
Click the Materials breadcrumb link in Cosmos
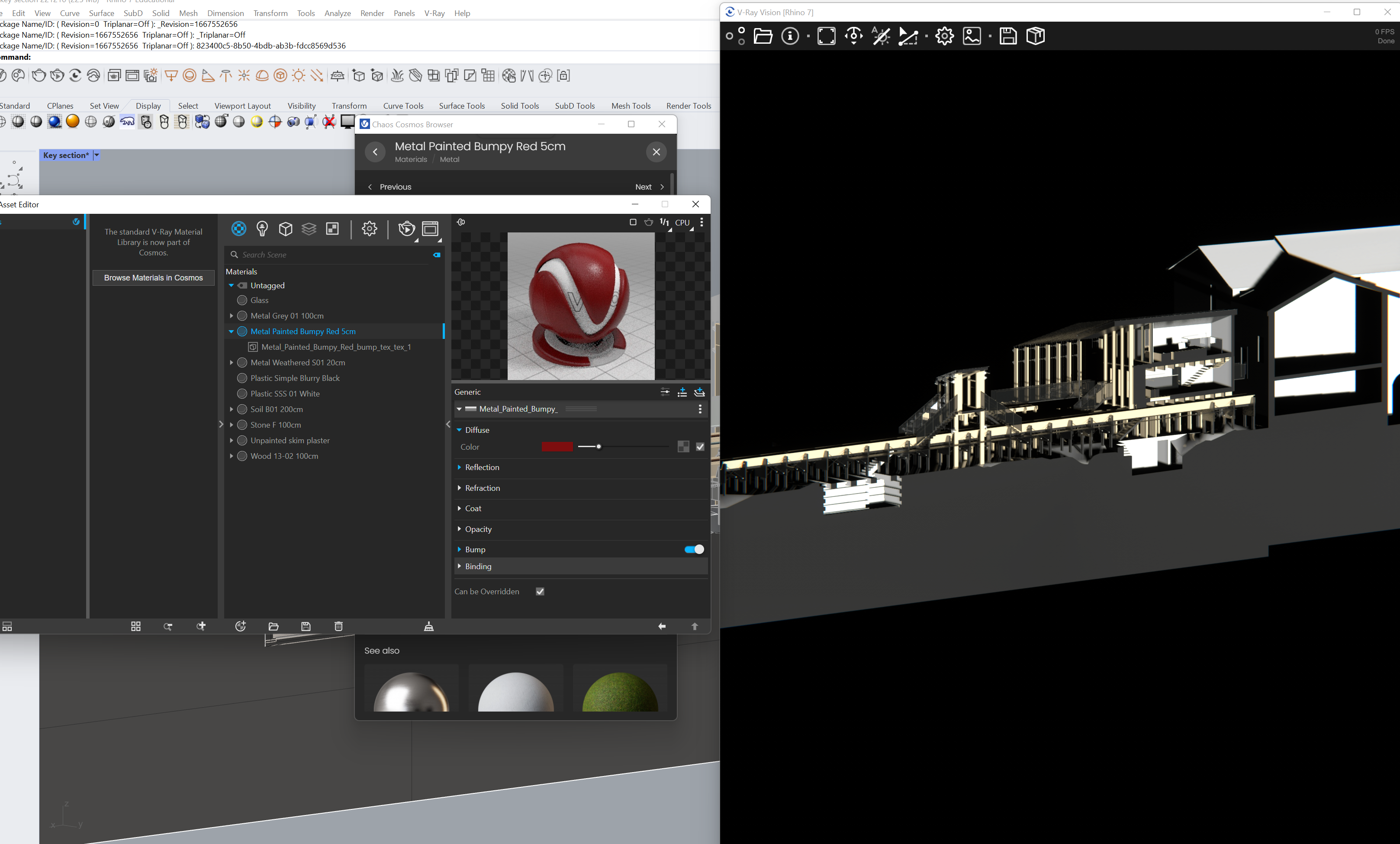coord(411,160)
